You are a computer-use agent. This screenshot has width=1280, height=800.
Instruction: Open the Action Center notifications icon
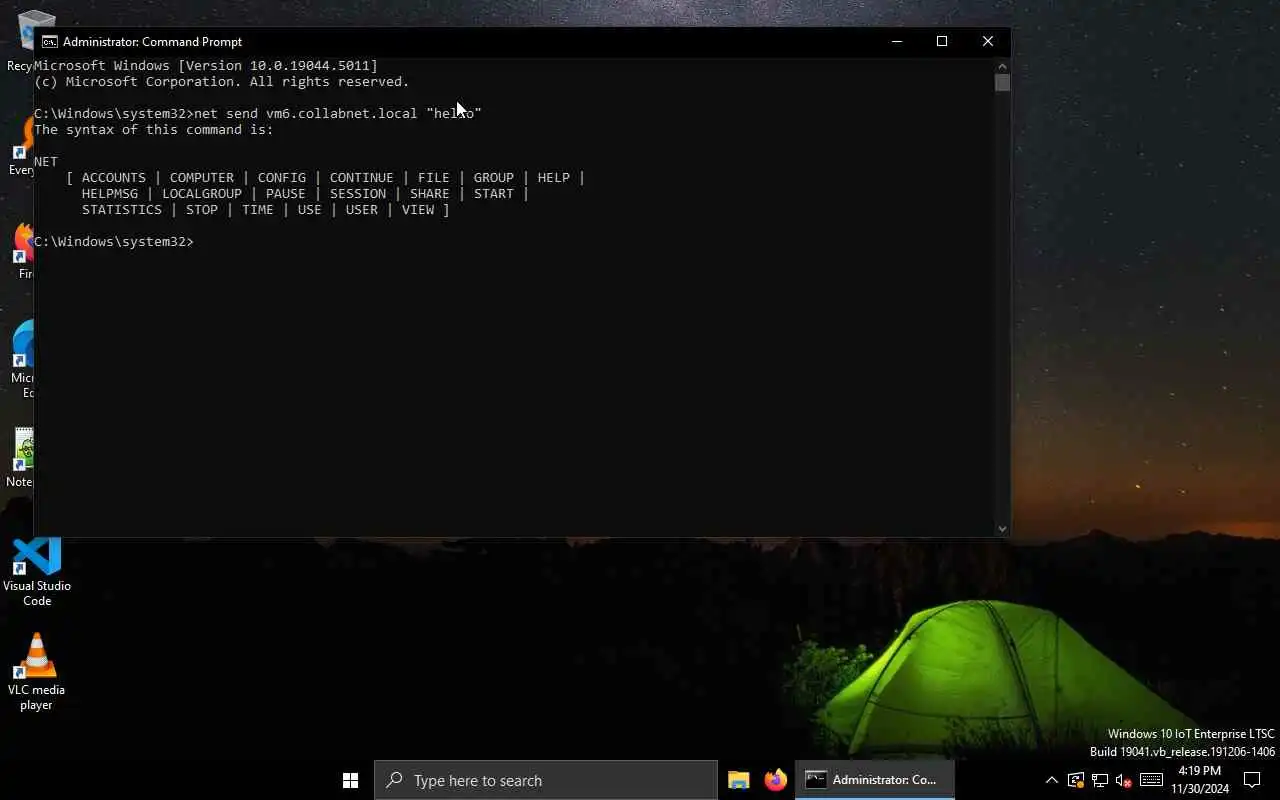click(x=1252, y=780)
